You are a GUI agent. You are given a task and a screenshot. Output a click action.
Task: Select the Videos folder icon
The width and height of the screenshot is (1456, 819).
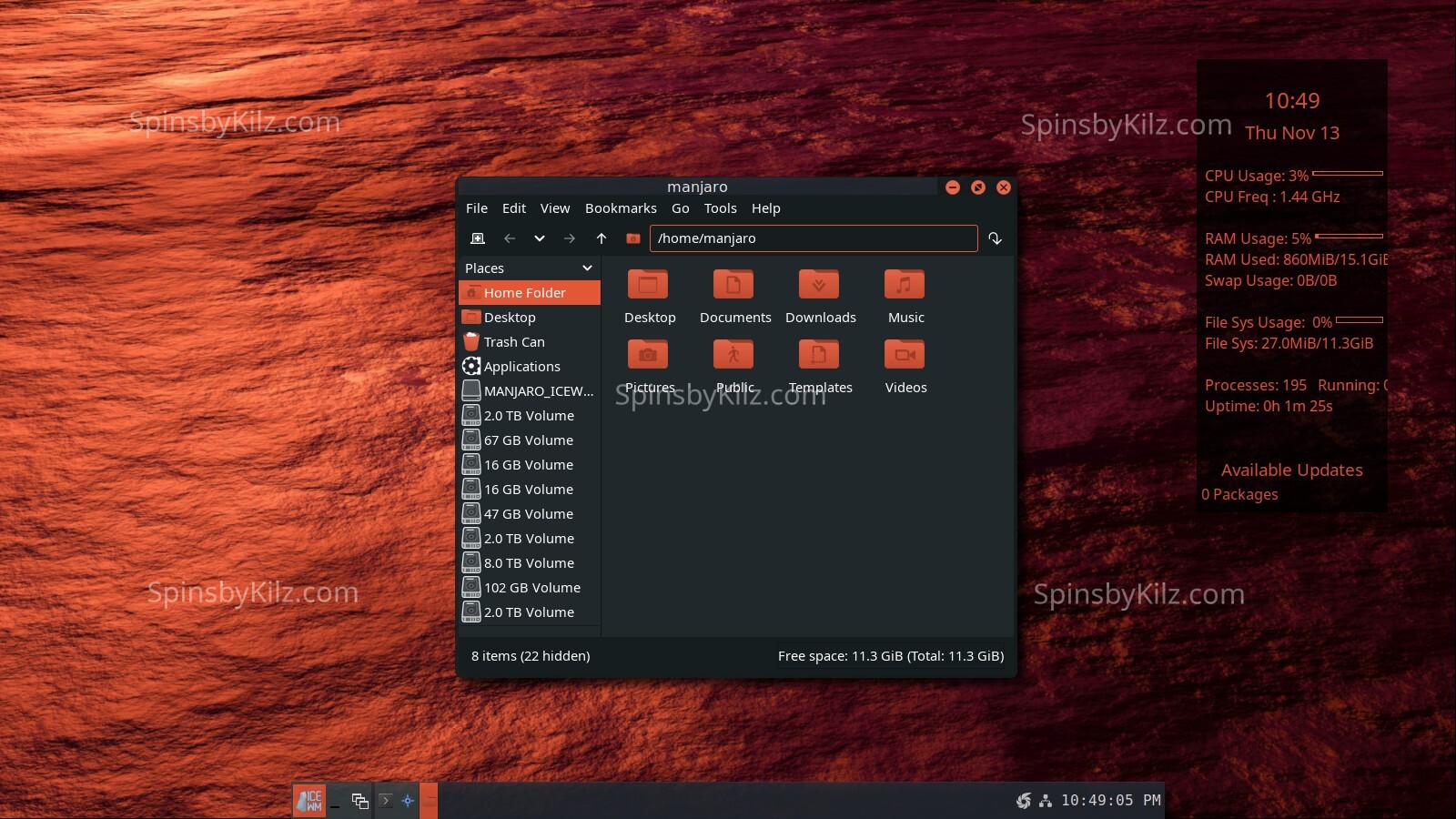(x=905, y=355)
